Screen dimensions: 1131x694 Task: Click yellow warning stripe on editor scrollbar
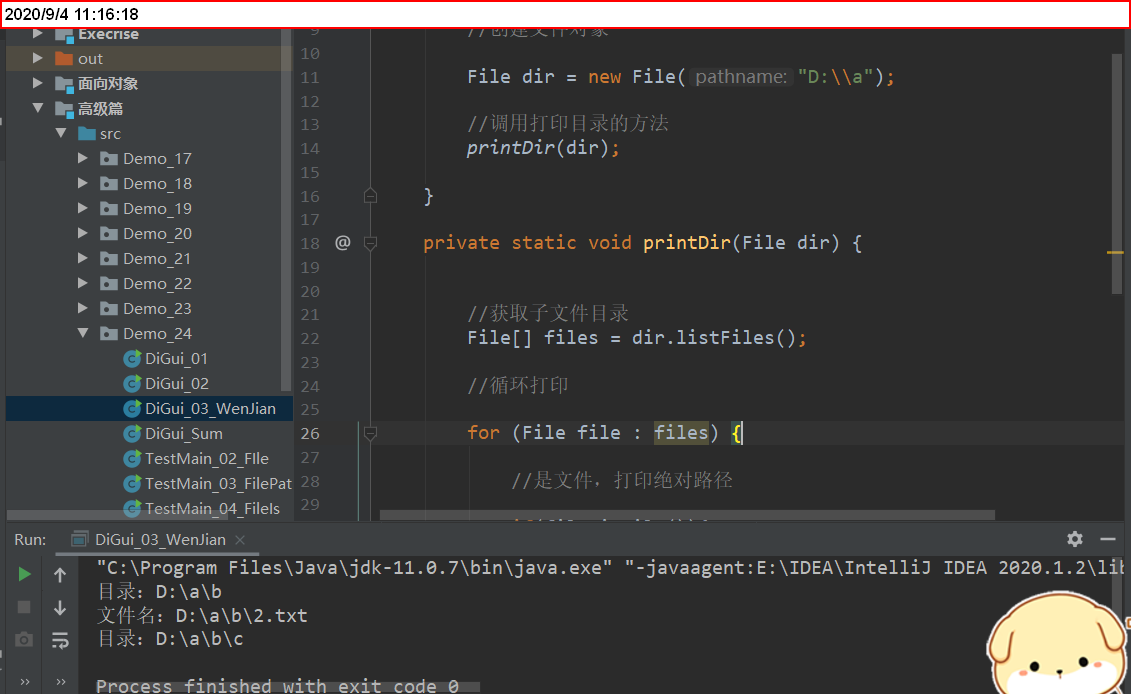click(x=1115, y=252)
